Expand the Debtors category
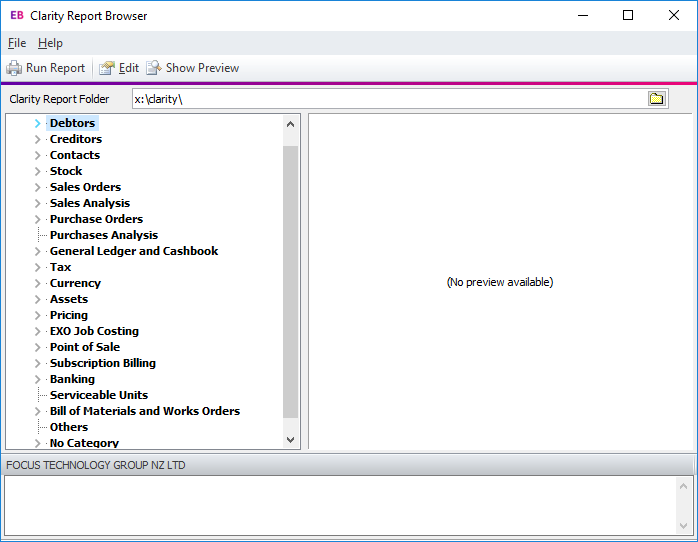This screenshot has height=542, width=698. [x=38, y=123]
